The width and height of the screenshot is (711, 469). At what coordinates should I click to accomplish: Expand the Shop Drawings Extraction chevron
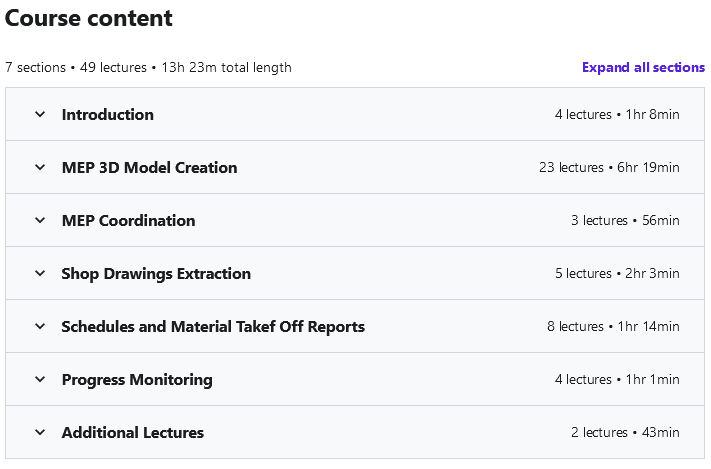click(40, 273)
